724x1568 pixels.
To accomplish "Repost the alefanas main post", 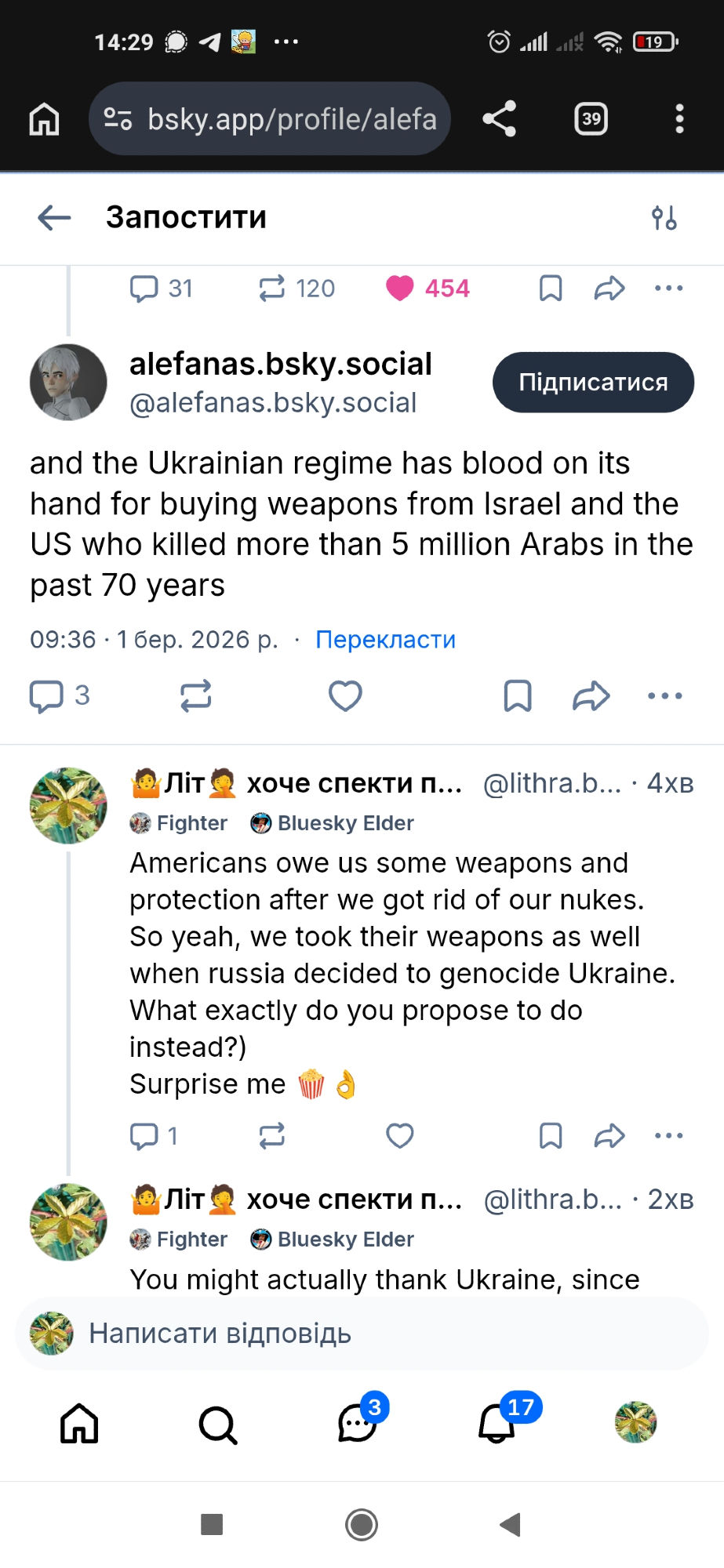I will (x=195, y=695).
